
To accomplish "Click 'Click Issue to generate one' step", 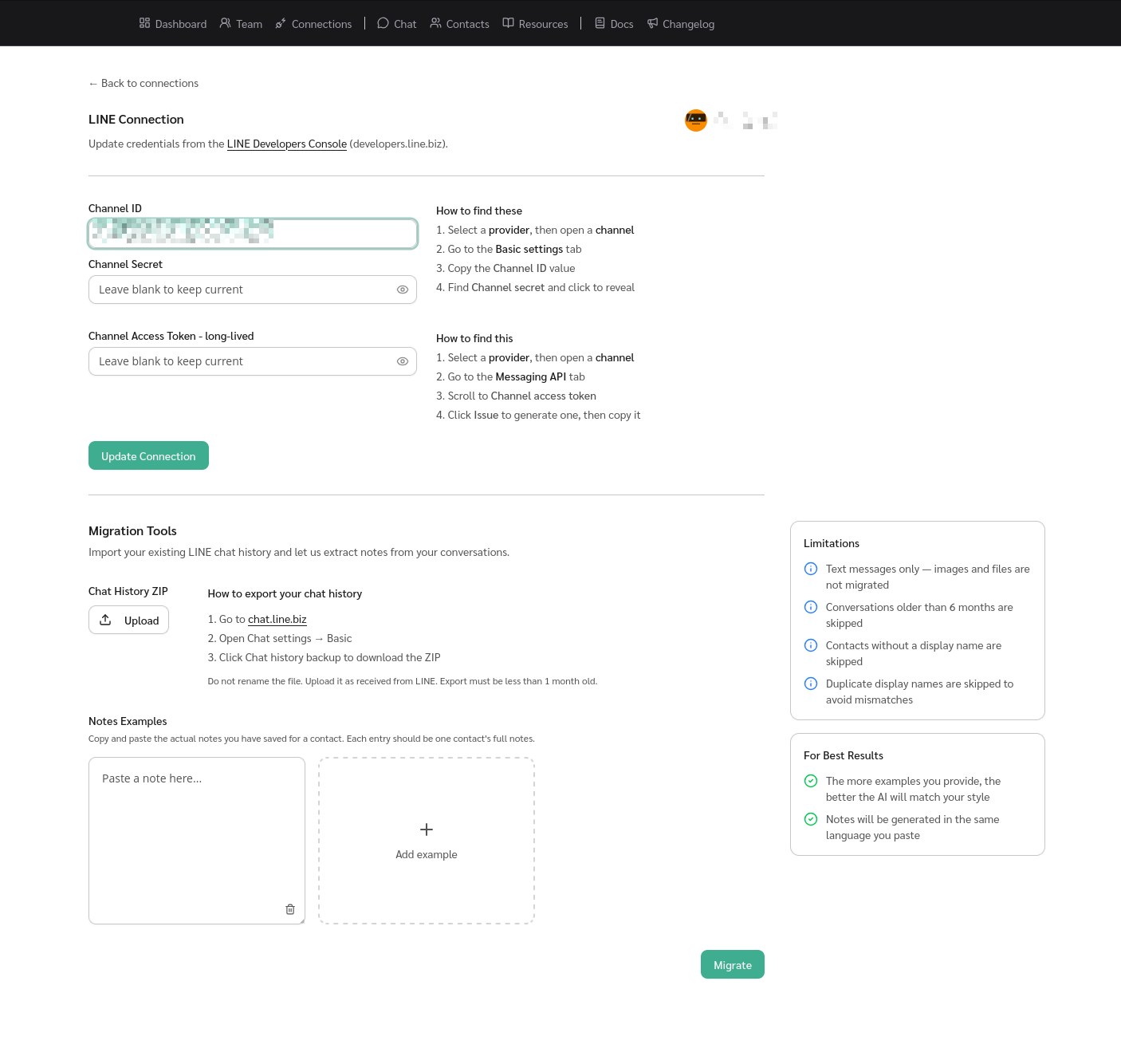I will [538, 415].
